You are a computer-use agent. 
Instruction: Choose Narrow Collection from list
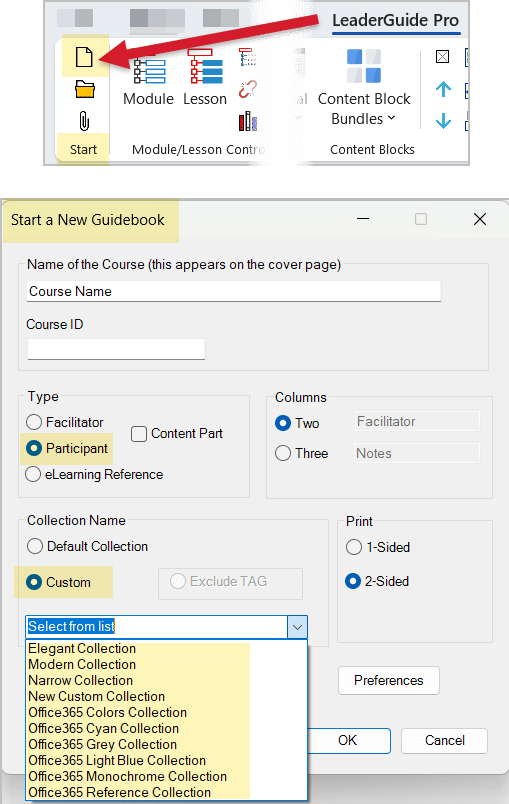tap(80, 680)
